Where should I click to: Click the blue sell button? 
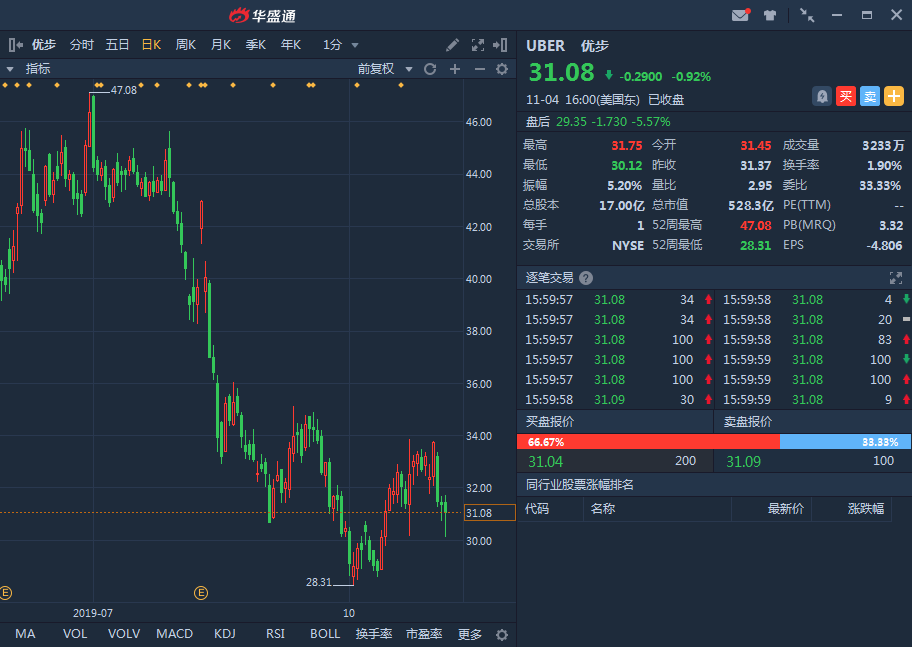870,96
